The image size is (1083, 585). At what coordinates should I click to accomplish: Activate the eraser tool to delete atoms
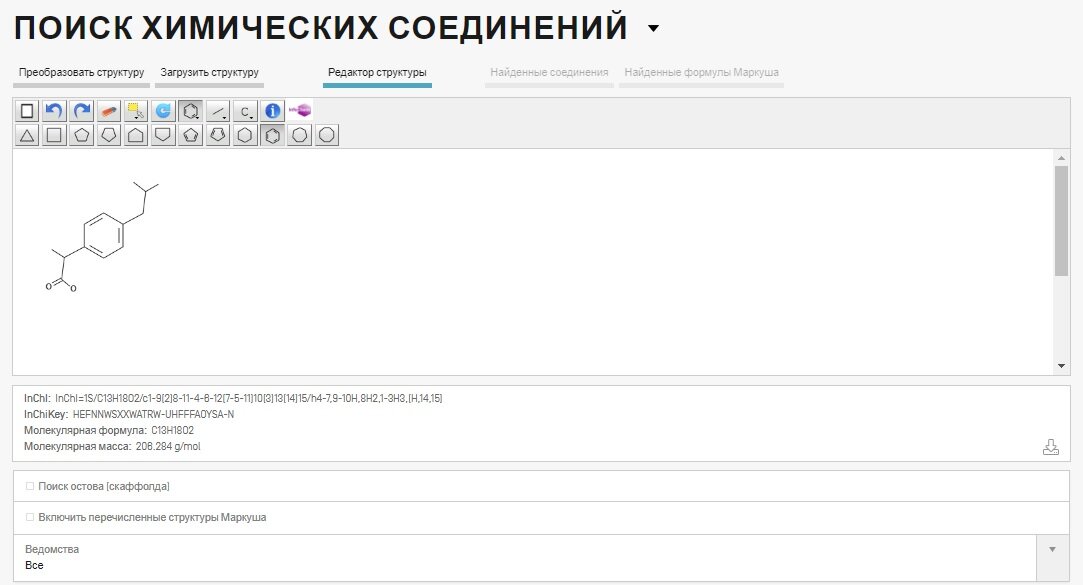[108, 110]
